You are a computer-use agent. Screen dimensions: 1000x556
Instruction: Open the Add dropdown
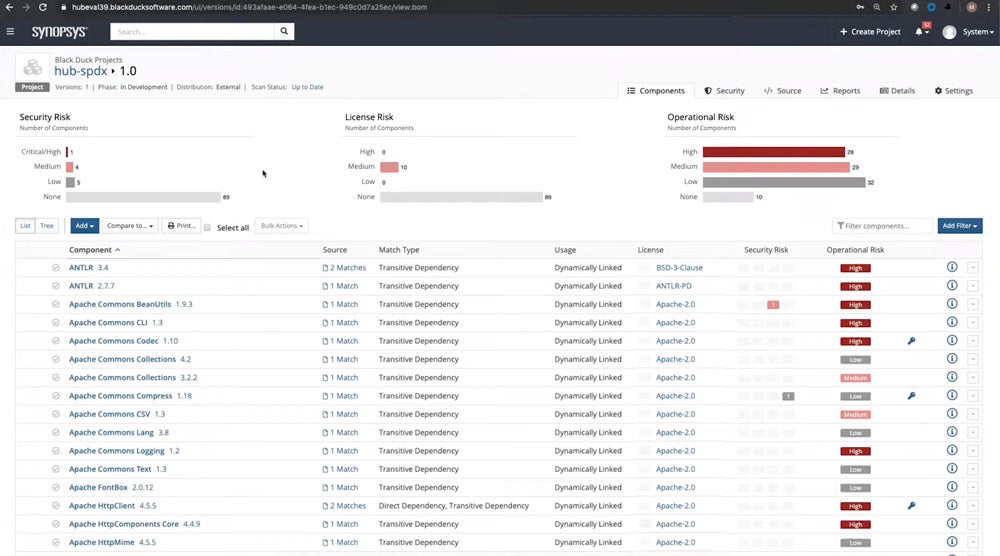(84, 226)
